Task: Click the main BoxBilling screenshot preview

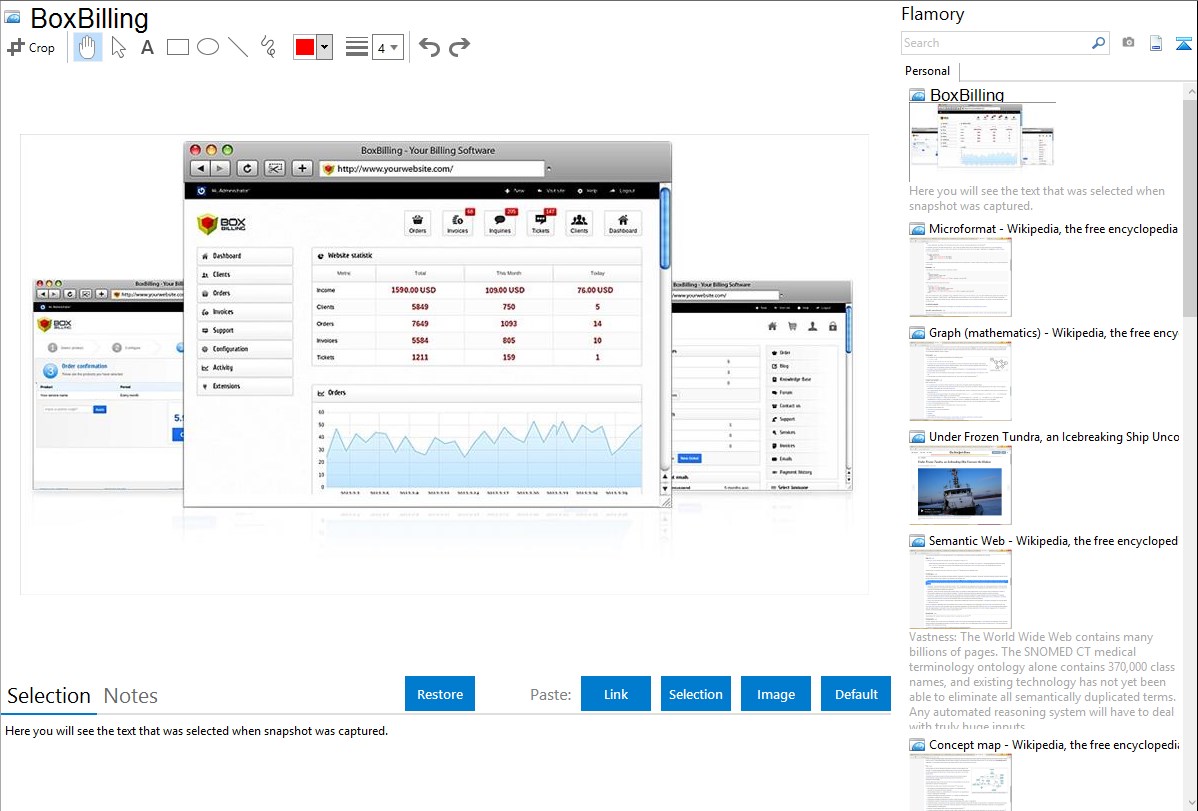Action: [444, 364]
